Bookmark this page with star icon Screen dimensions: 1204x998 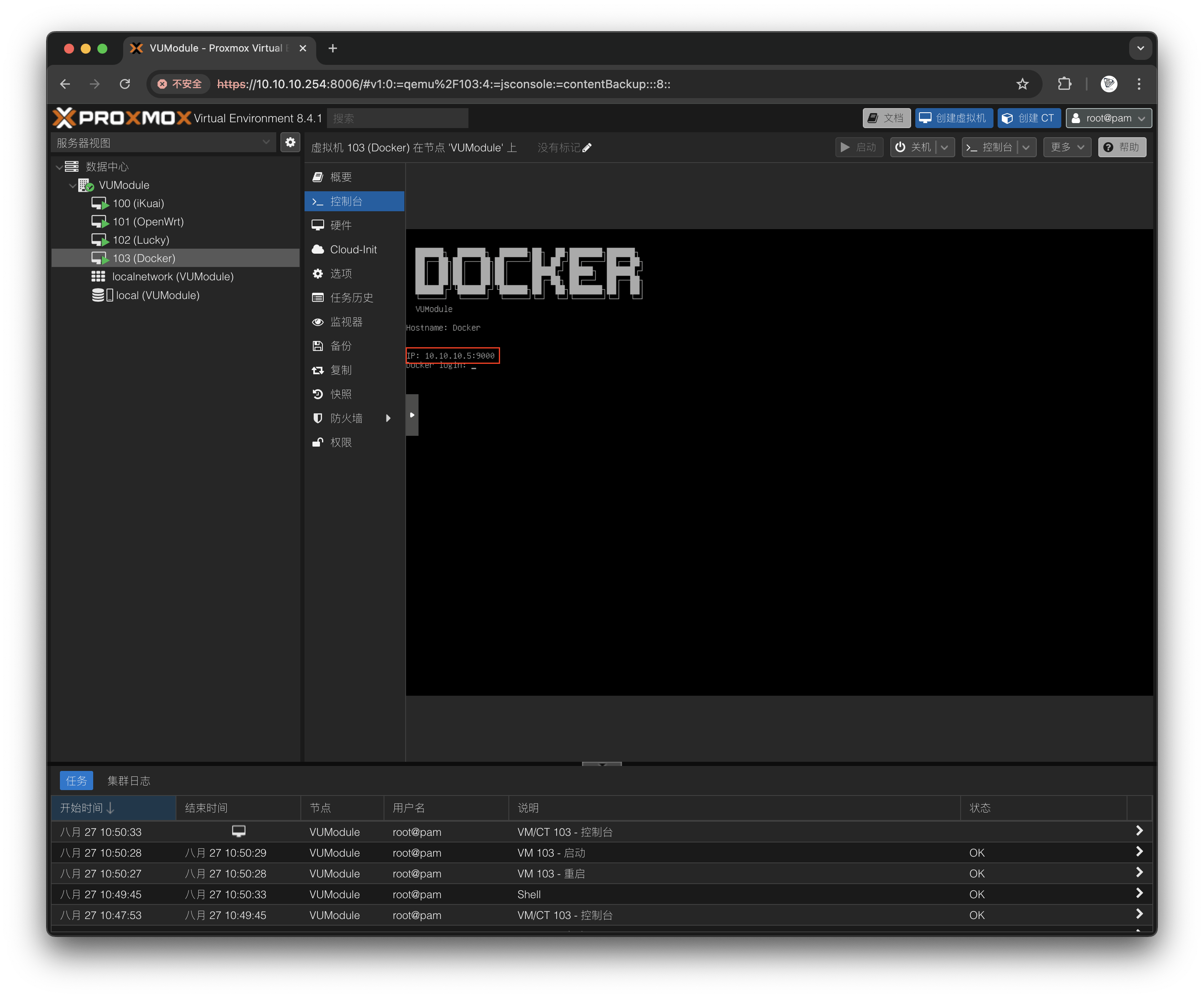pyautogui.click(x=1022, y=84)
